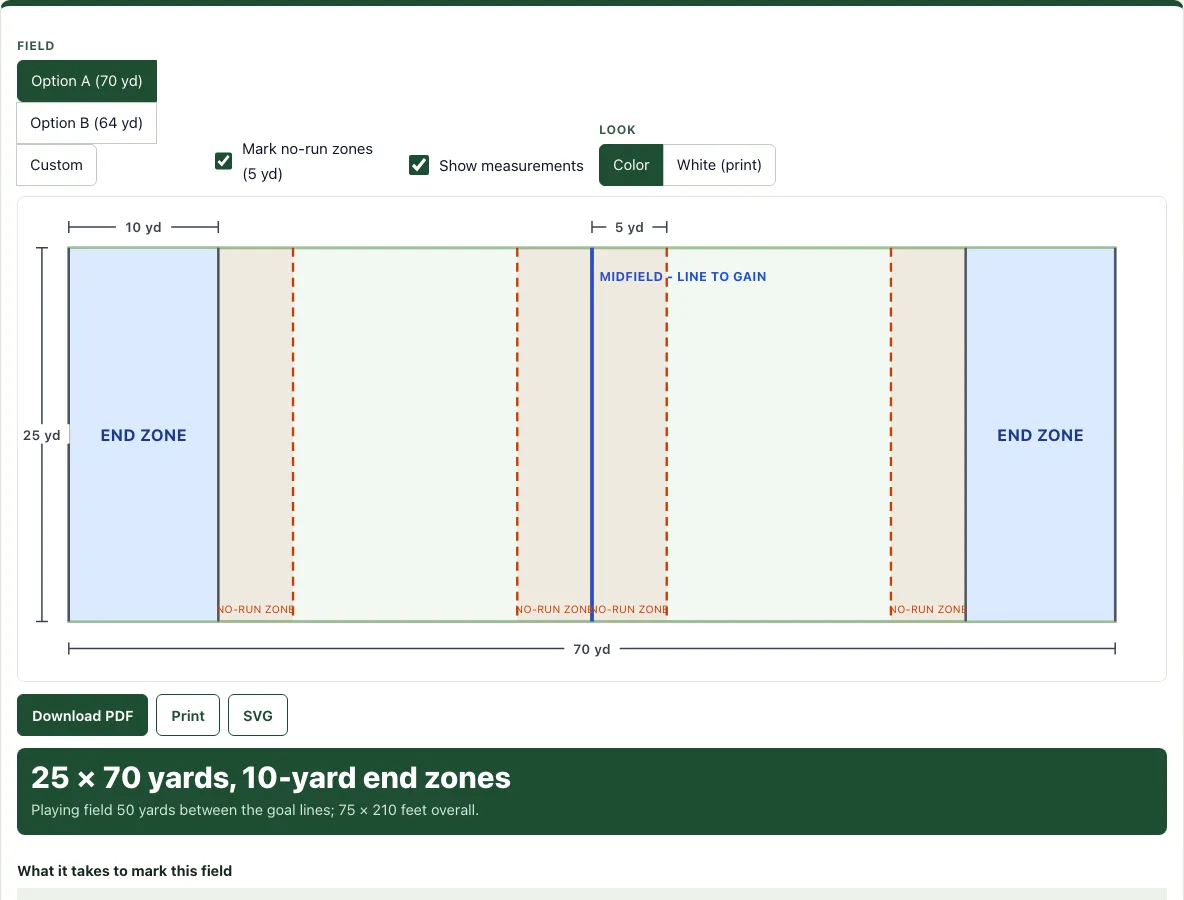Switch look to White (print)
This screenshot has height=900, width=1184.
click(719, 165)
